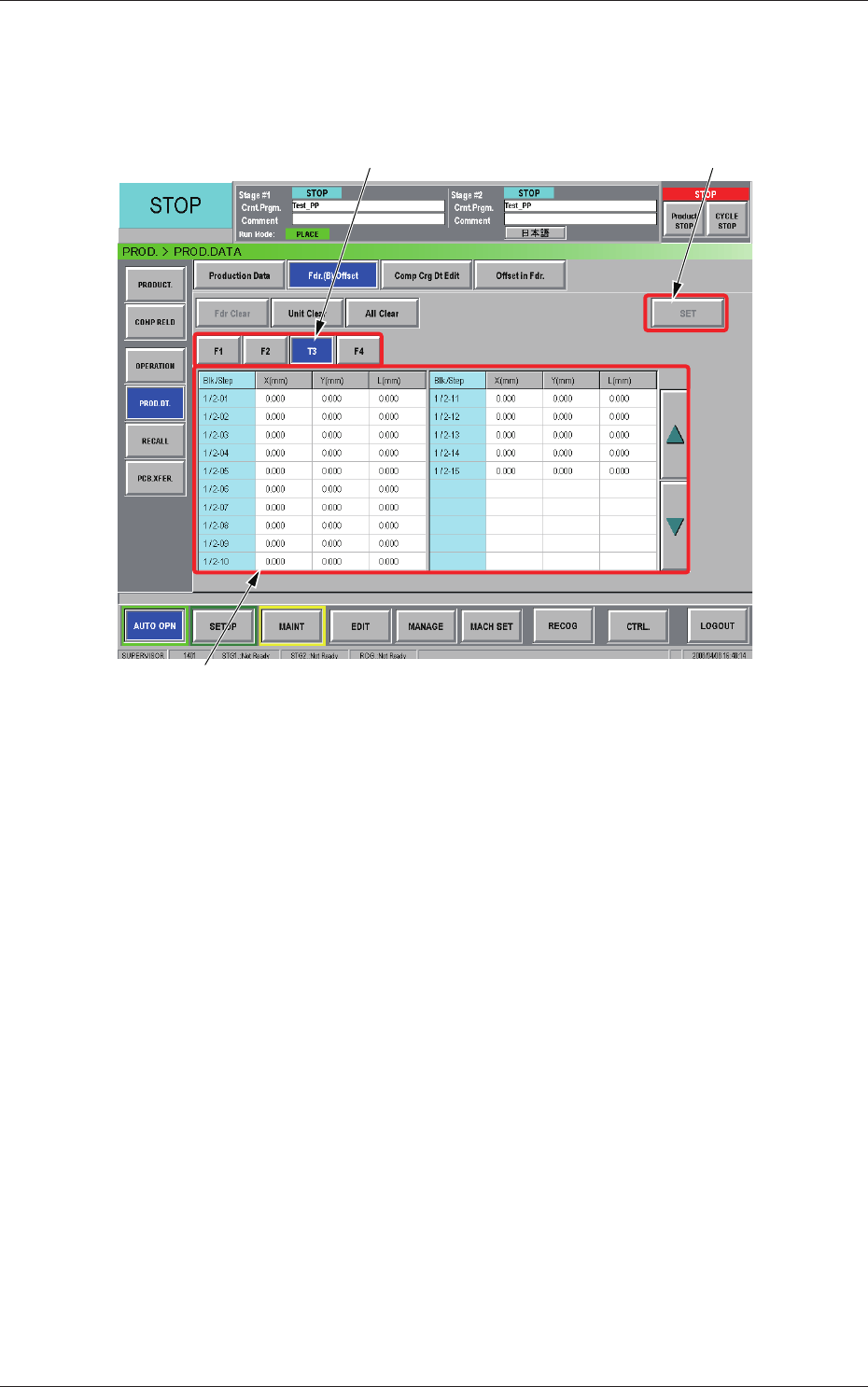Click the STG1 Not Ready status entry
Screen dimensions: 868x1387
245,655
